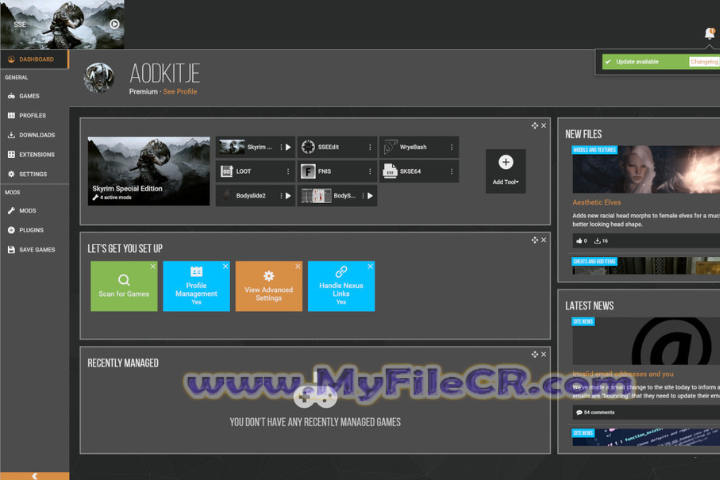Dismiss the Scan for Games tile

pos(153,266)
